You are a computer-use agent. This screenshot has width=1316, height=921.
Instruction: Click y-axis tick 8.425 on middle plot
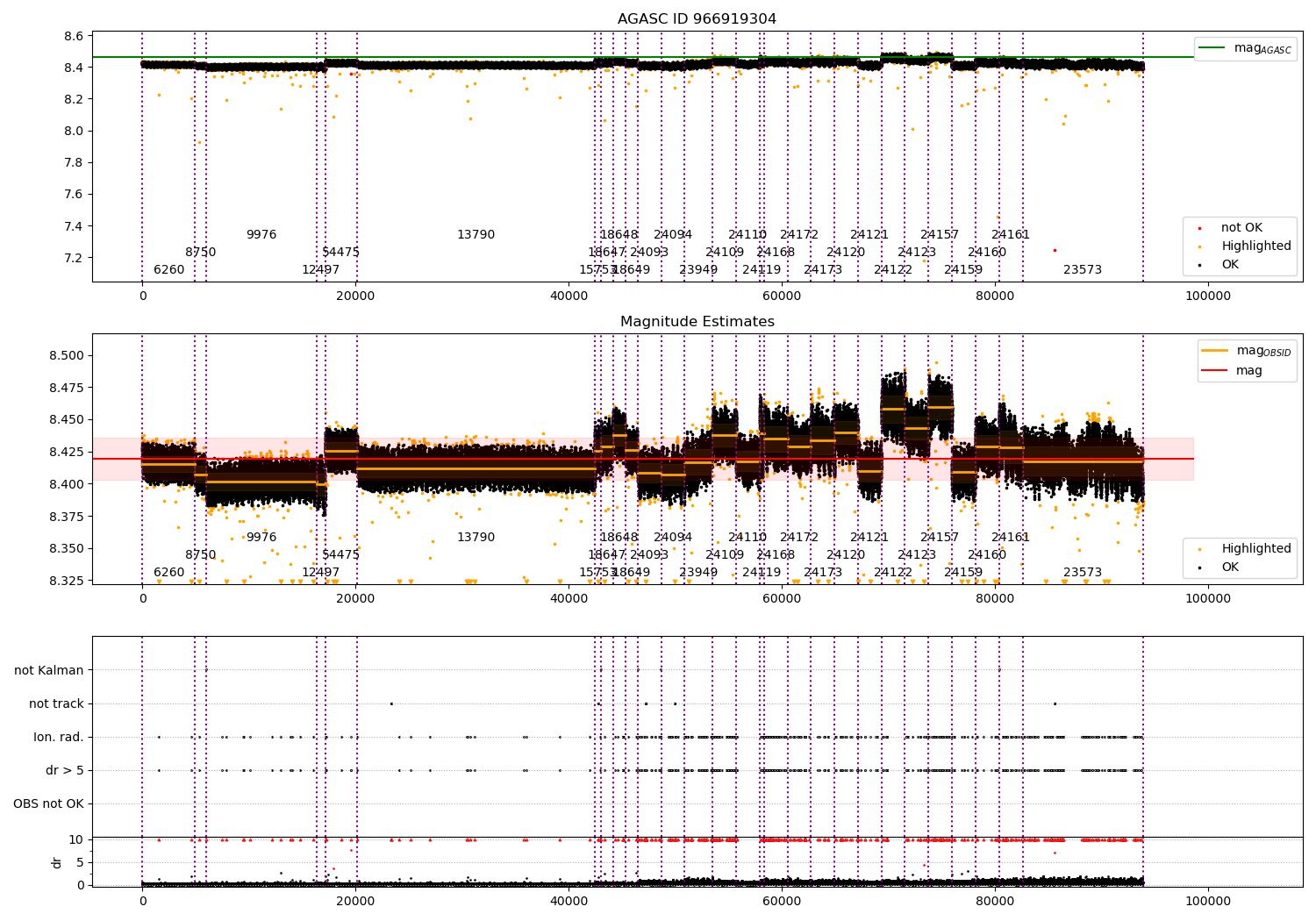point(68,452)
